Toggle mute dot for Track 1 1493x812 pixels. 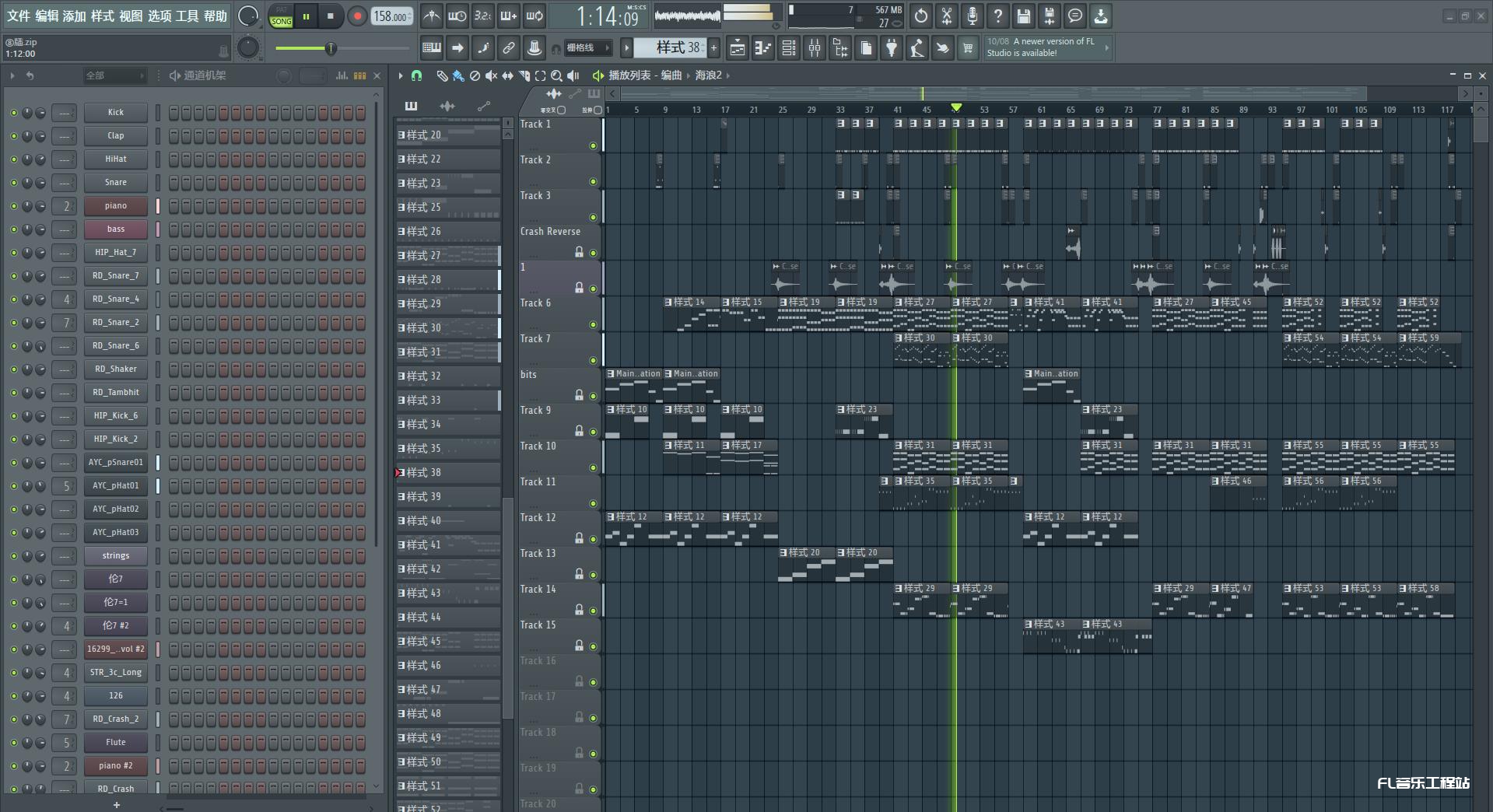593,145
